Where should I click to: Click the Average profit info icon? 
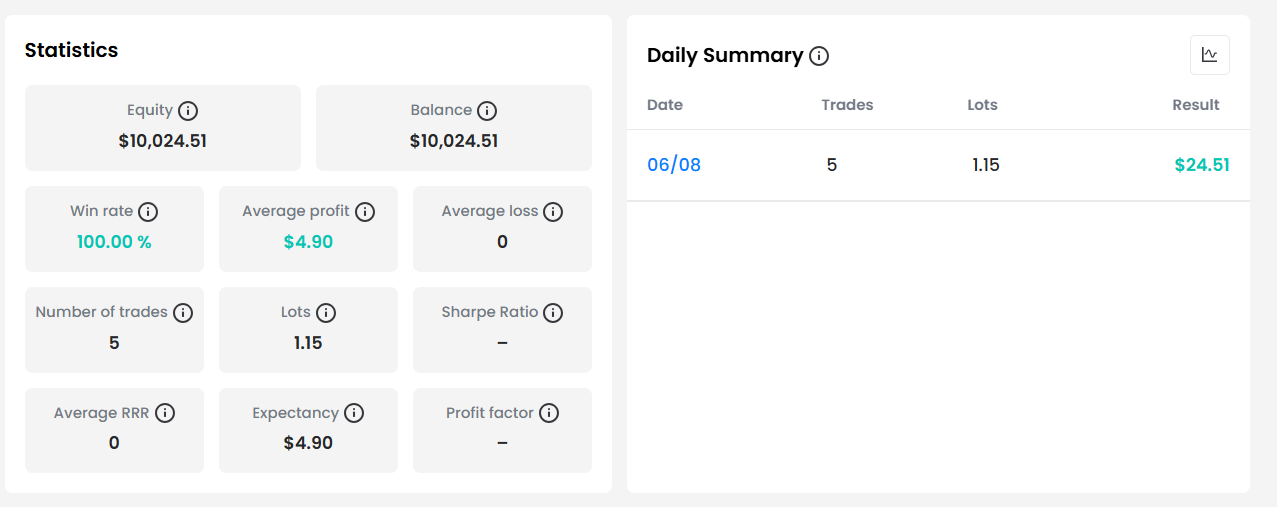pos(365,212)
